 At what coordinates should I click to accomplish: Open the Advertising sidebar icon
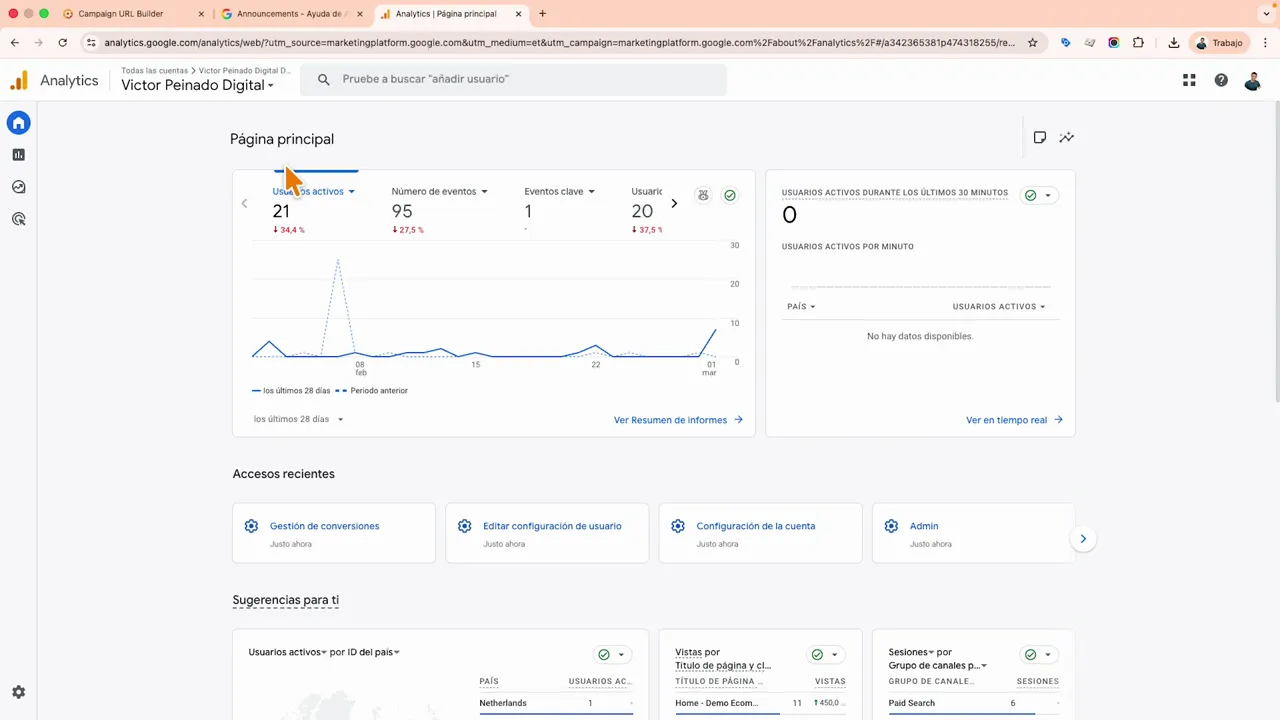(x=18, y=219)
